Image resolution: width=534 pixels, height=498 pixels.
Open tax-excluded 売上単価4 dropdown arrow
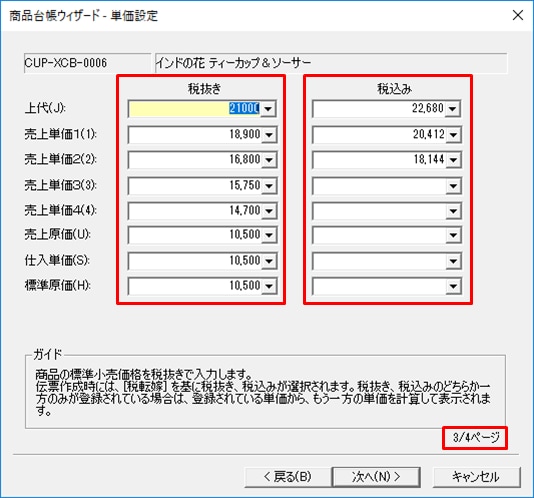pyautogui.click(x=269, y=211)
